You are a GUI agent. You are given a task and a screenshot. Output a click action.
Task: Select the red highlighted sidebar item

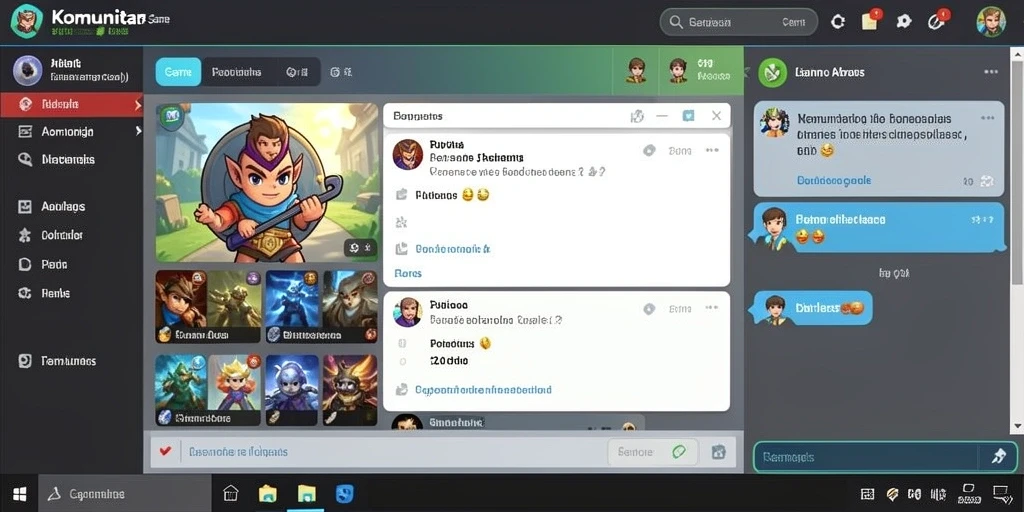click(71, 104)
